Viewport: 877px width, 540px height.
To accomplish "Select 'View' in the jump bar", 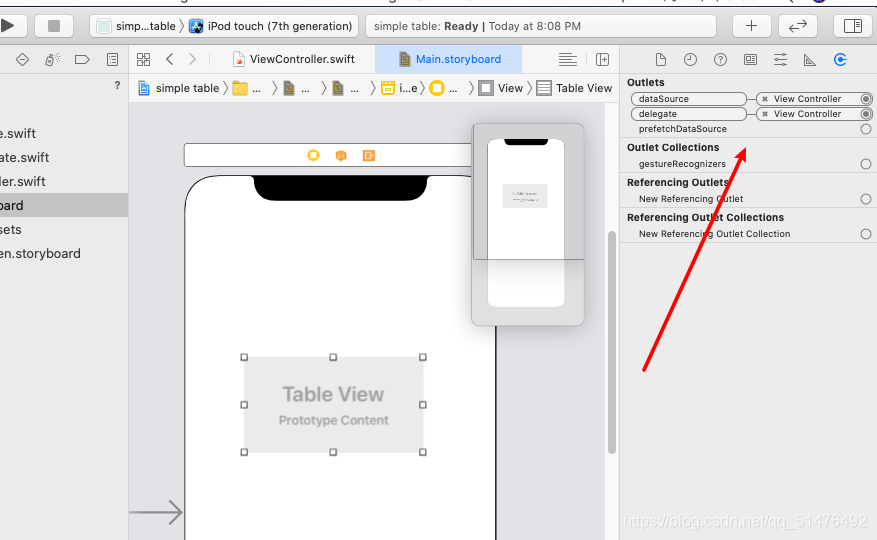I will click(x=502, y=88).
